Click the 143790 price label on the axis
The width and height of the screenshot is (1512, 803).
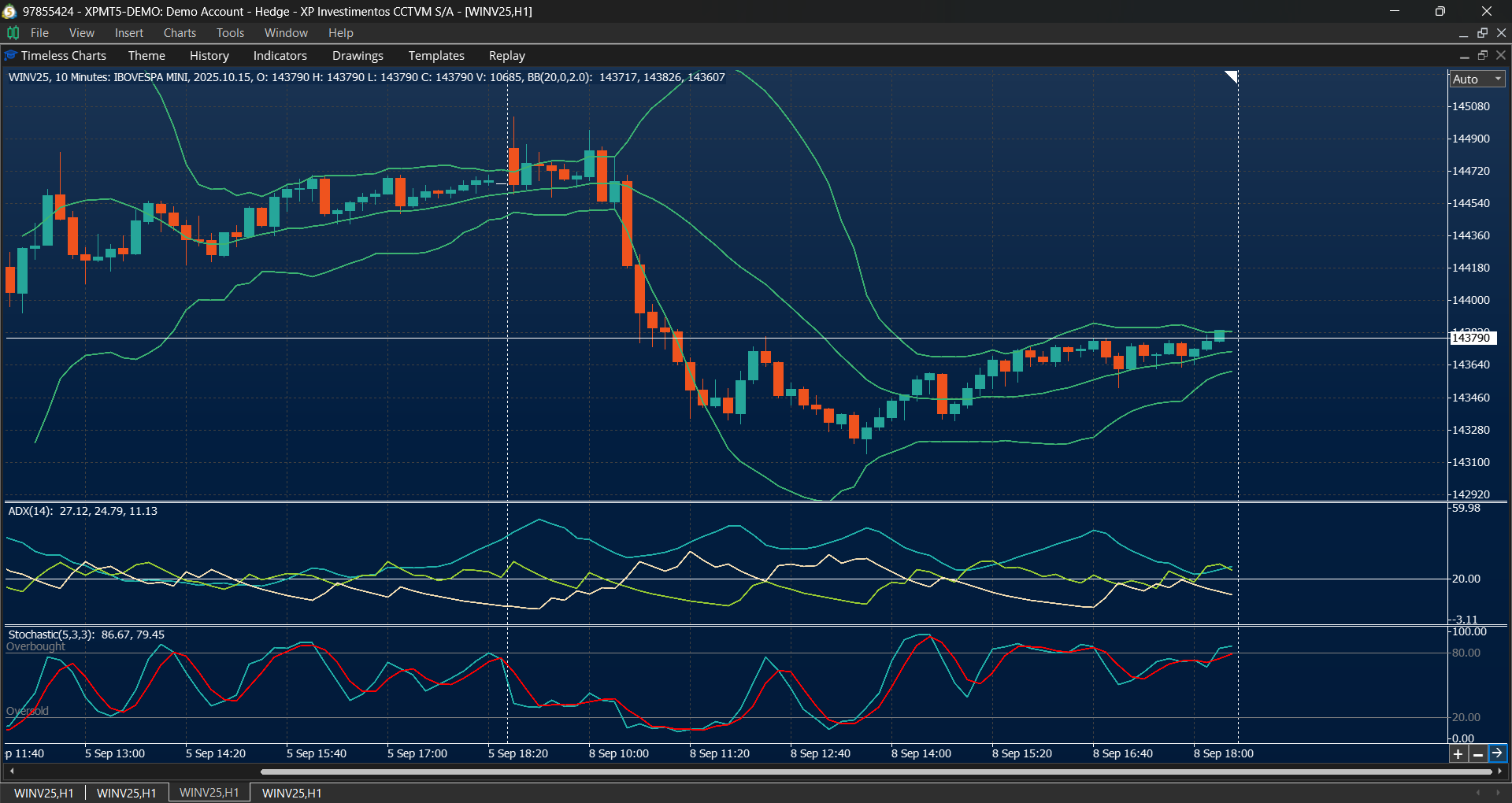coord(1473,338)
